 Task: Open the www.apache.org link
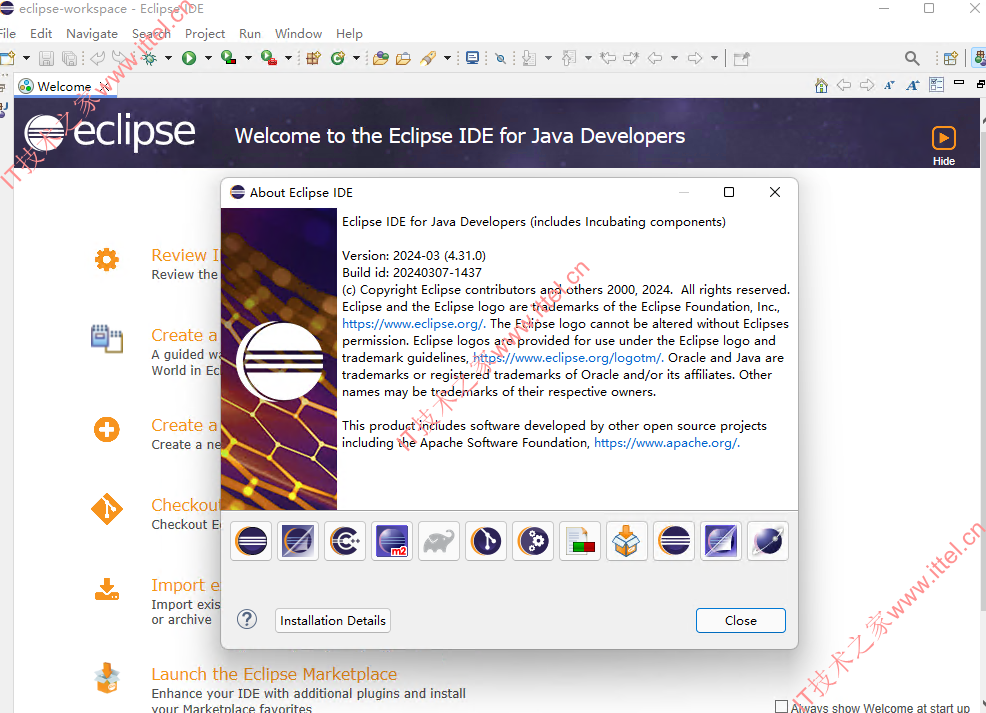pos(667,443)
